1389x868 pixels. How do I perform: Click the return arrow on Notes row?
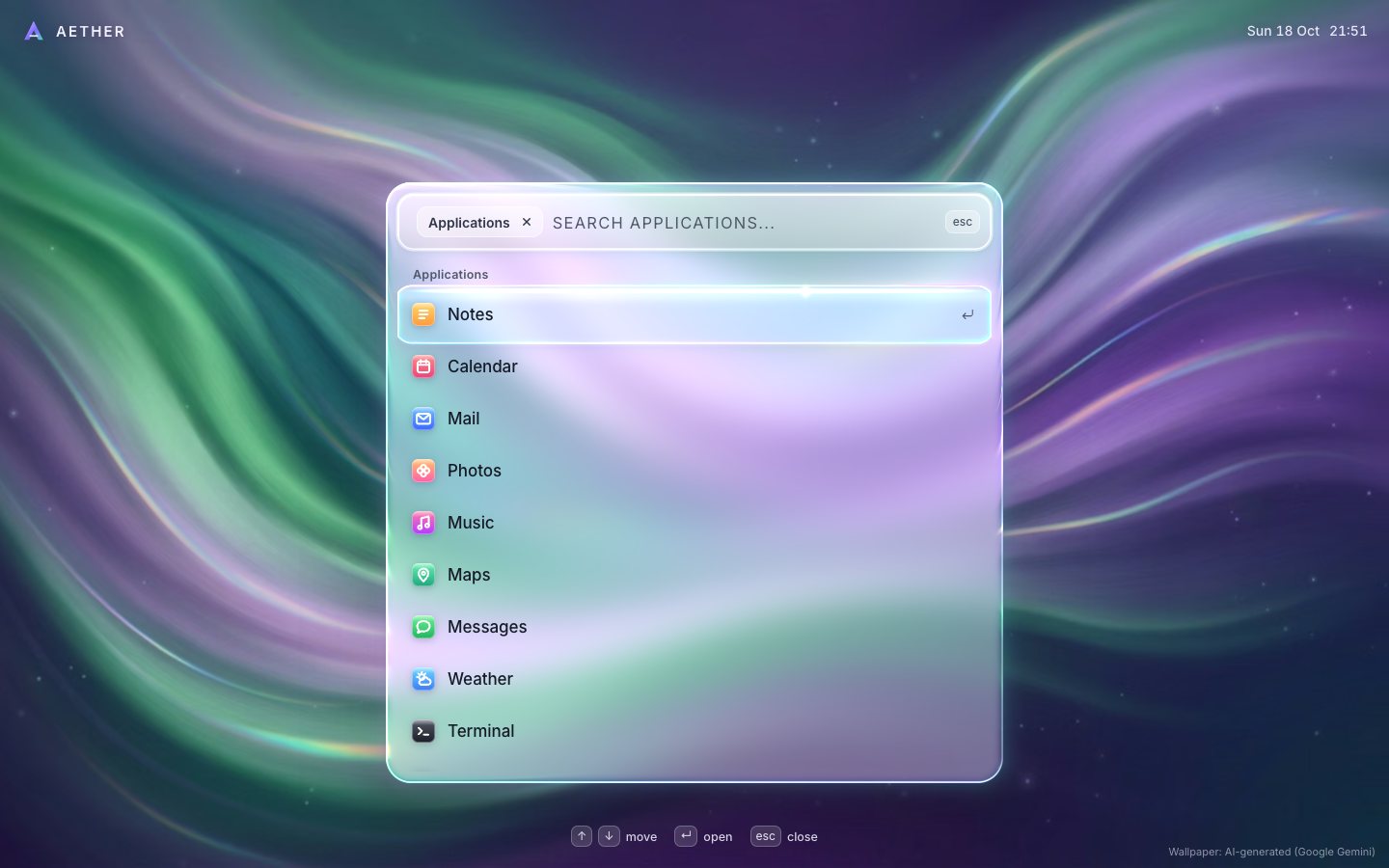[967, 314]
